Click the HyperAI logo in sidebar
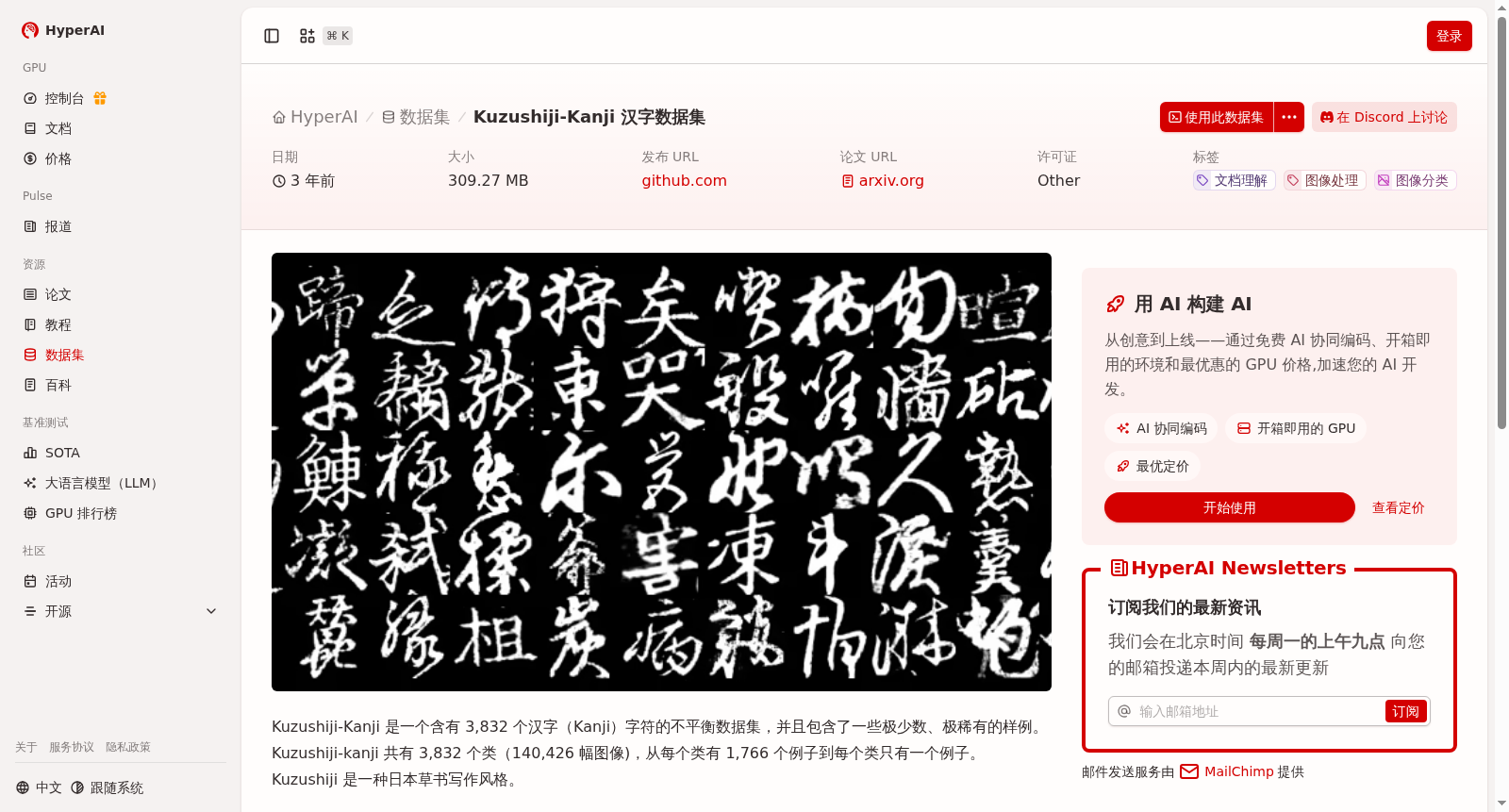The image size is (1509, 812). click(x=63, y=30)
